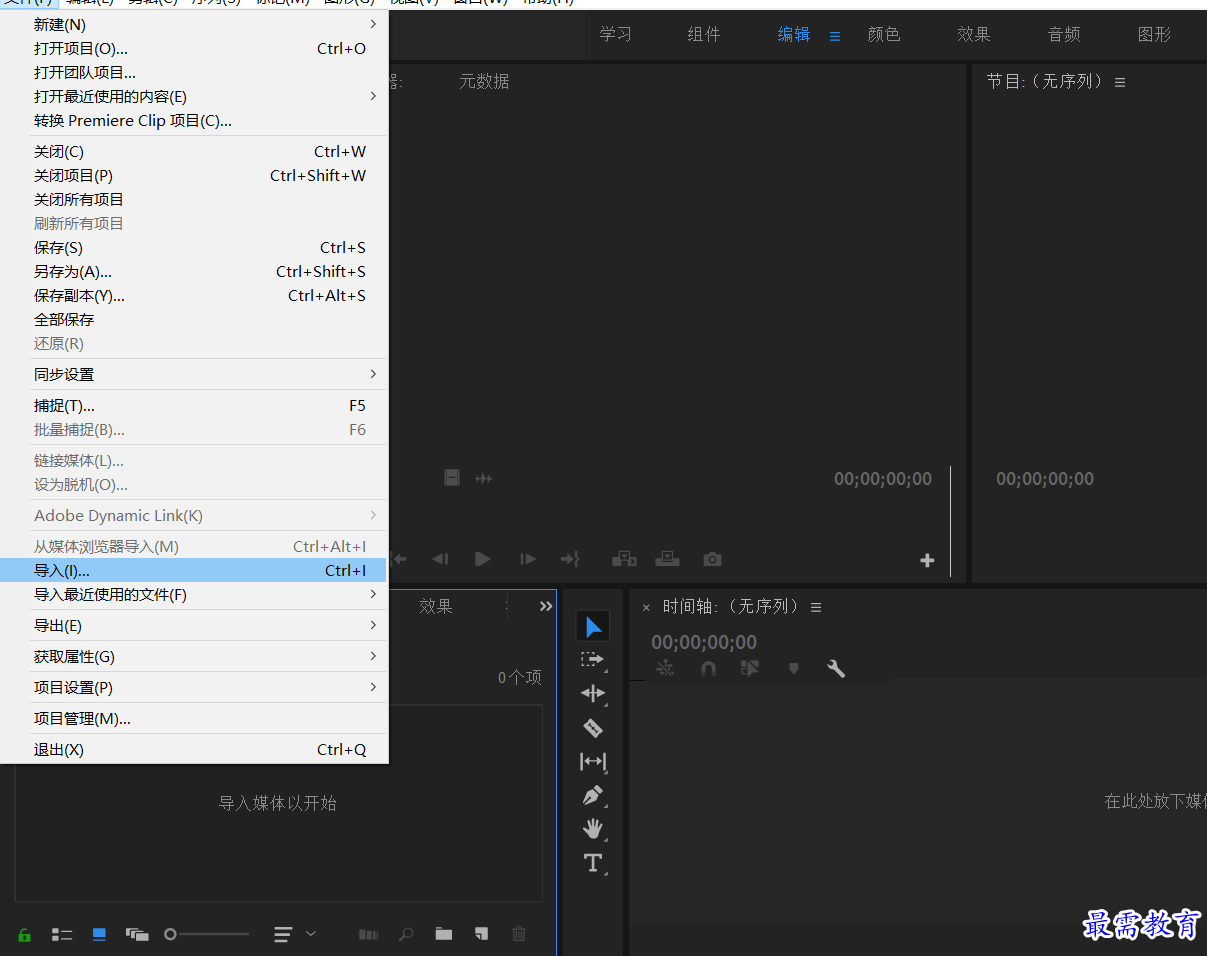
Task: Click the Find magnifier icon in project panel
Action: point(406,934)
